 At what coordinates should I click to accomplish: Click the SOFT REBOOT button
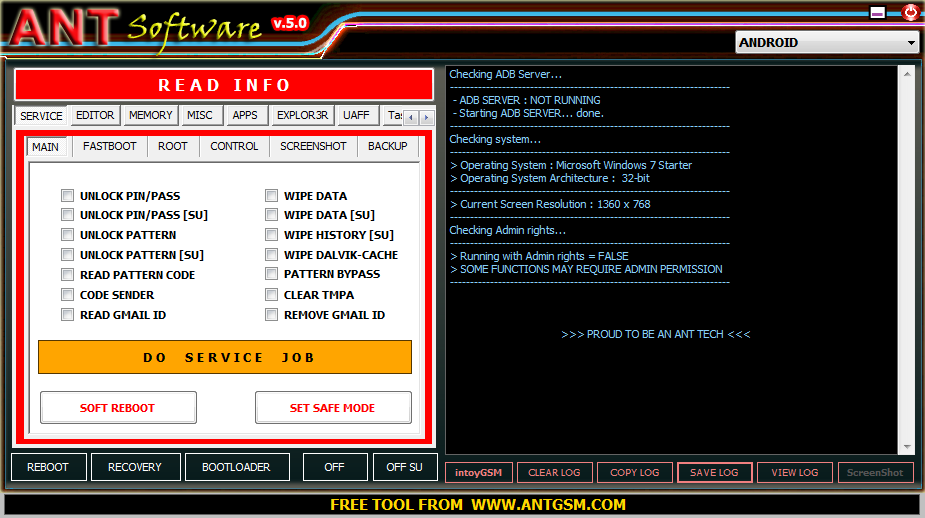tap(118, 408)
